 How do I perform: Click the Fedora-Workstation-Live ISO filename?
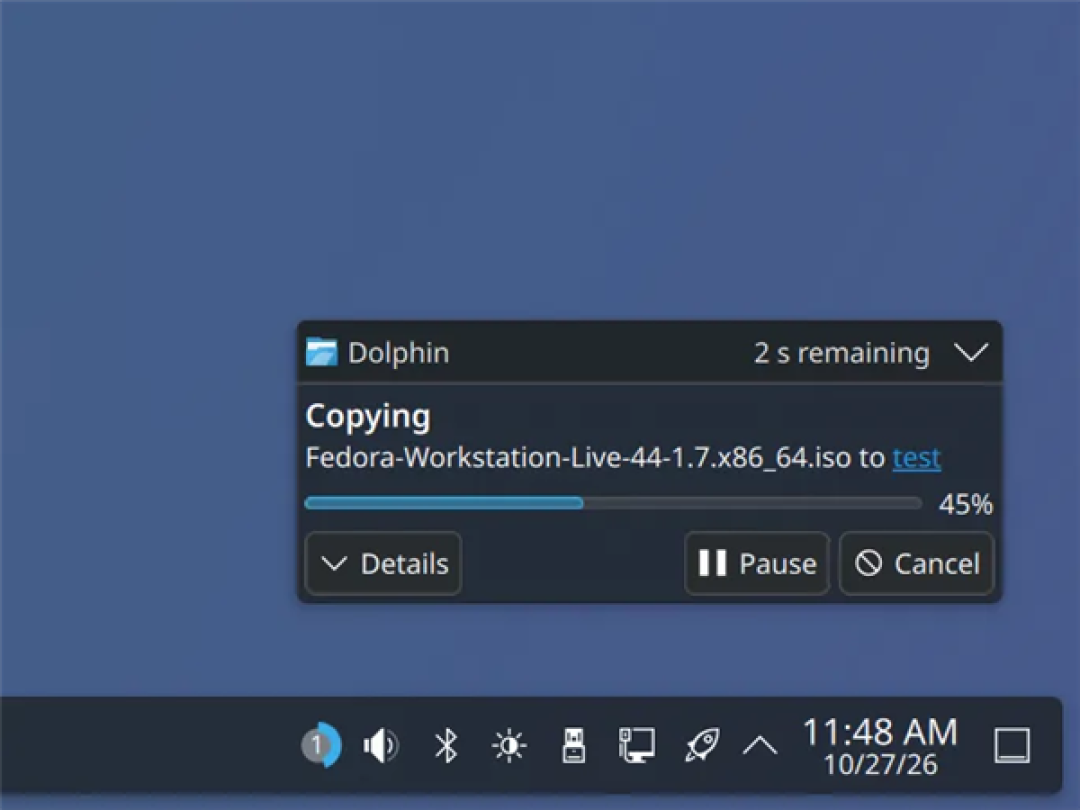(x=578, y=457)
